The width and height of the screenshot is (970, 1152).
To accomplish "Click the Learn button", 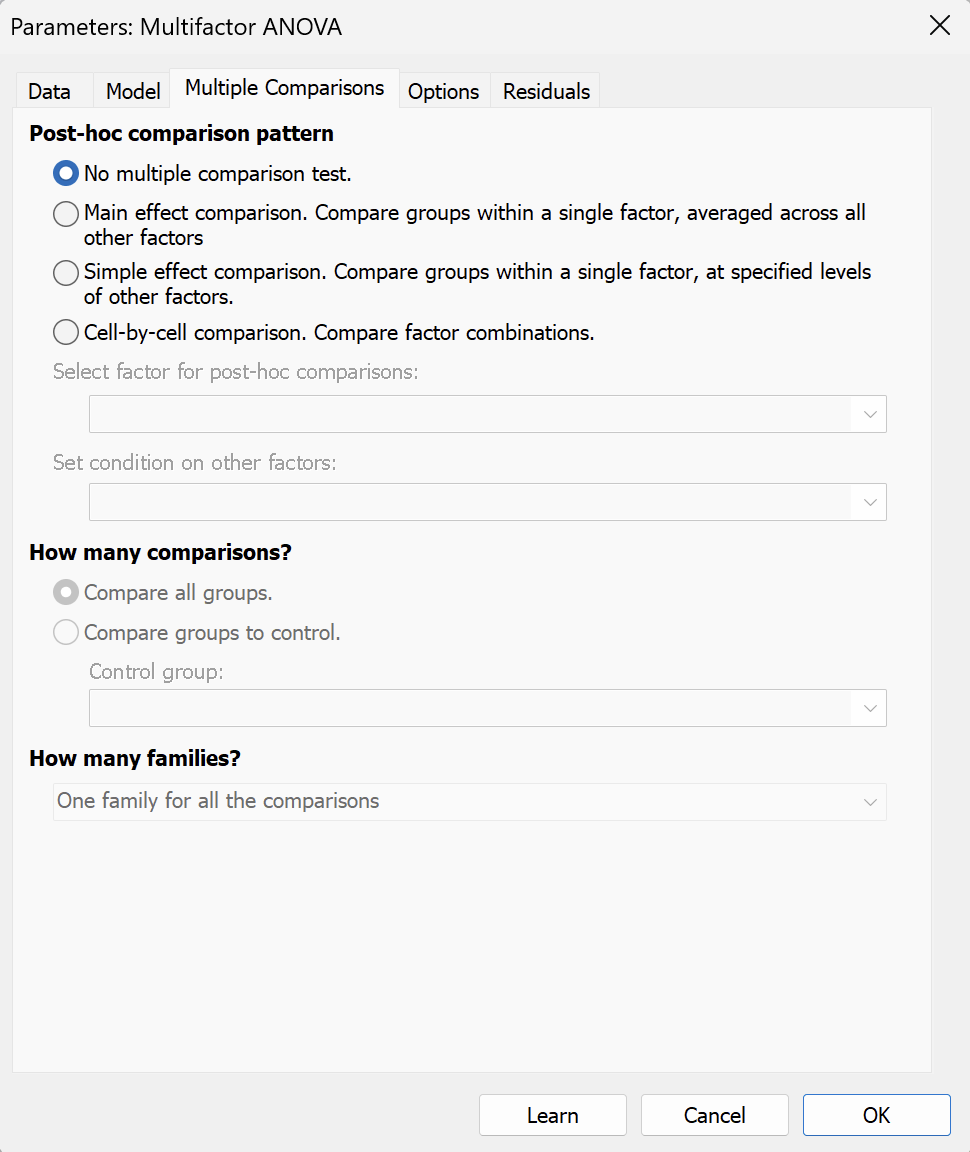I will [553, 1115].
